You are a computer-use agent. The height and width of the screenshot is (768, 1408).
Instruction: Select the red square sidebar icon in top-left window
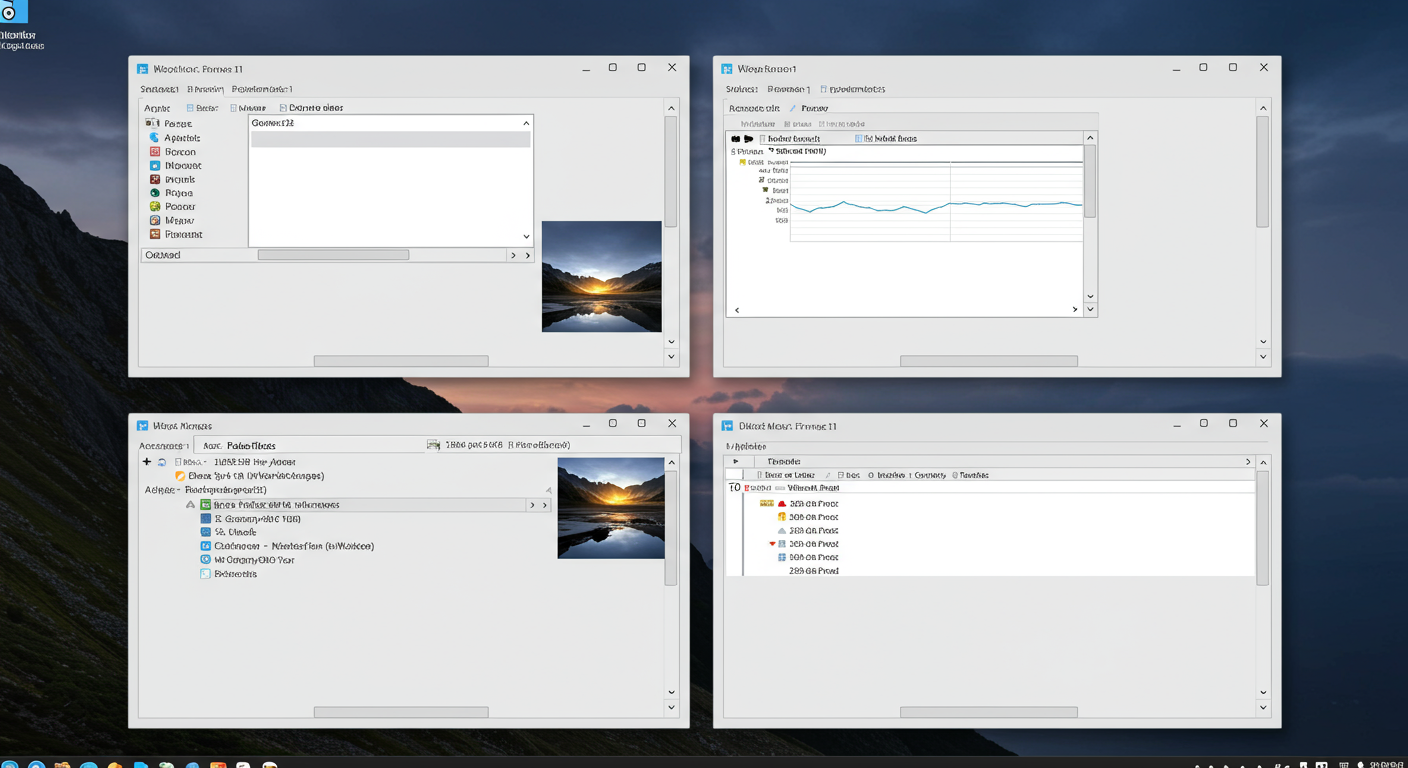pyautogui.click(x=155, y=152)
